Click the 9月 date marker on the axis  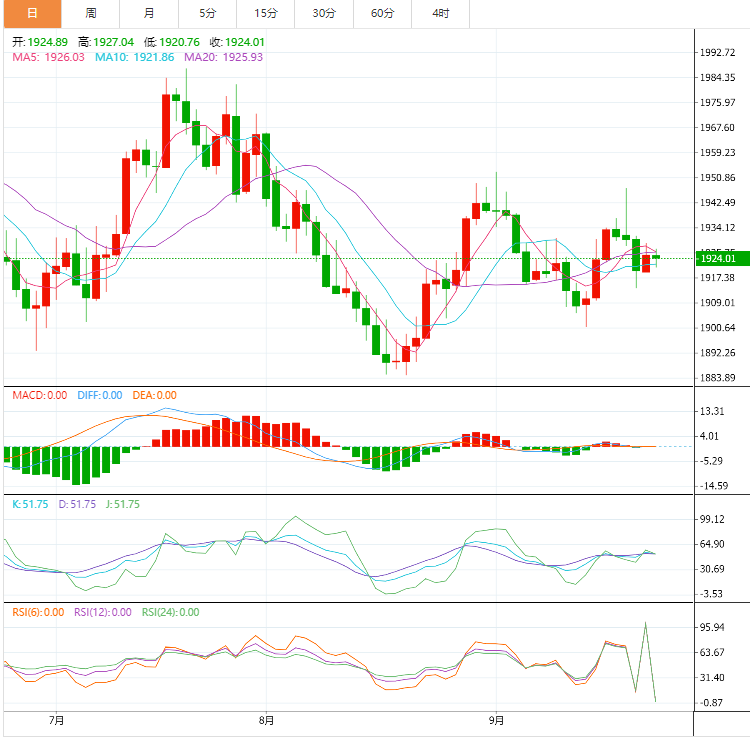(497, 719)
